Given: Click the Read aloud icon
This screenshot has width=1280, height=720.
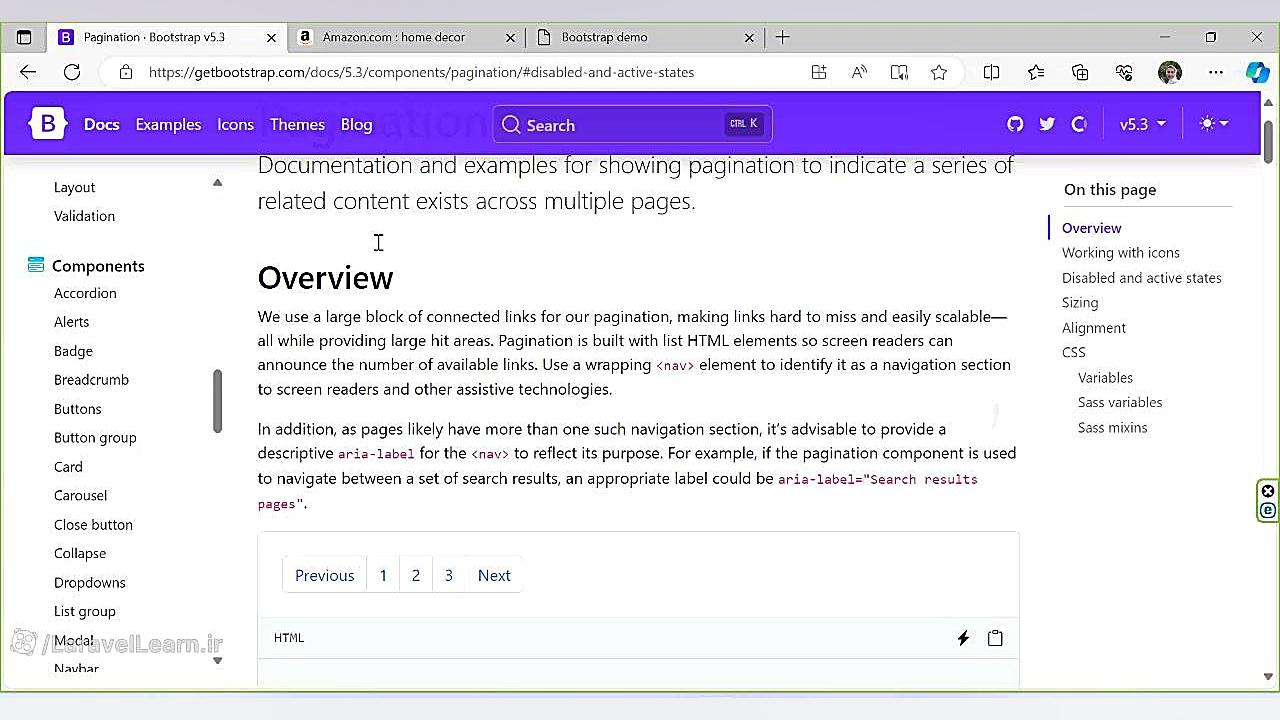Looking at the screenshot, I should [x=859, y=72].
